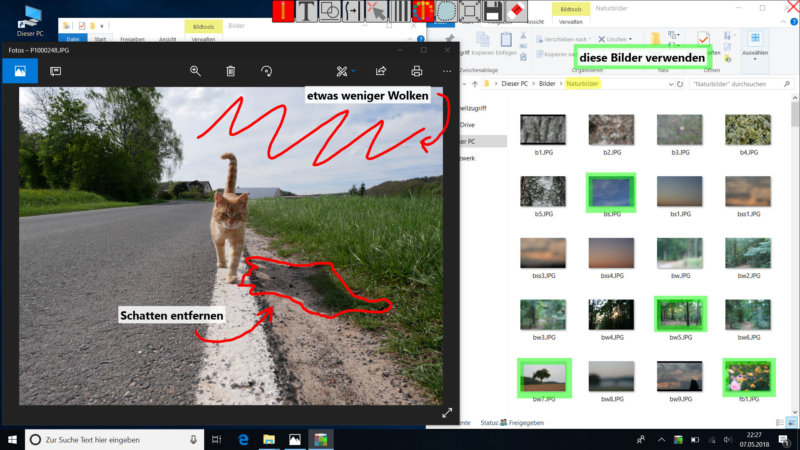Select the eraser annotation tool

click(x=516, y=11)
